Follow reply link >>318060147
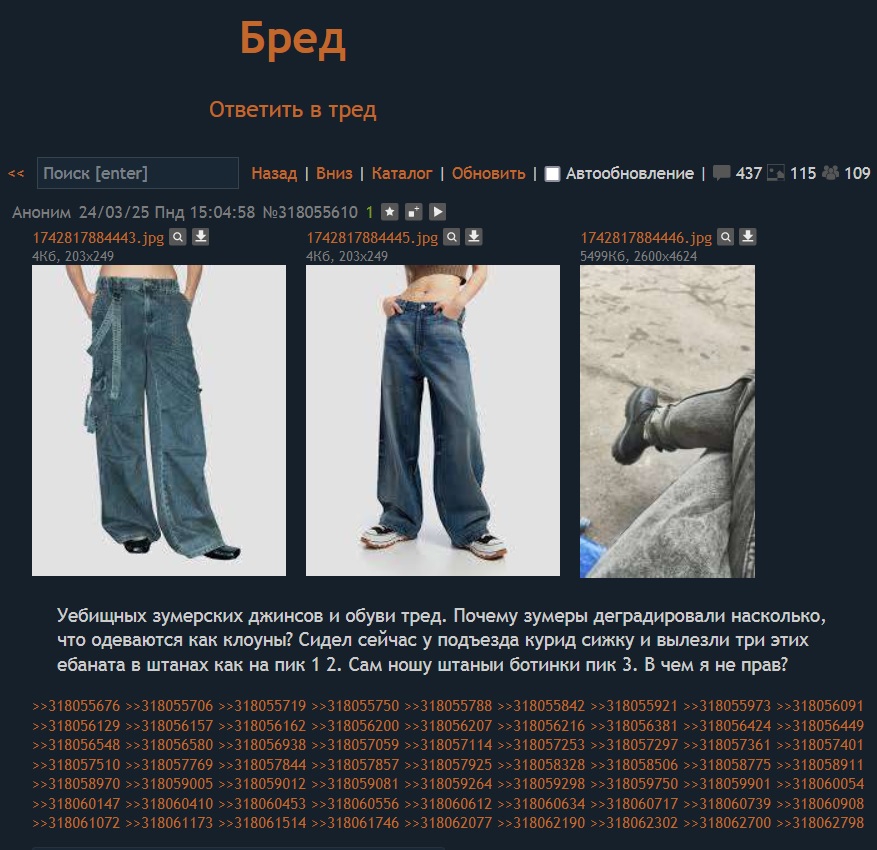877x850 pixels. tap(76, 804)
